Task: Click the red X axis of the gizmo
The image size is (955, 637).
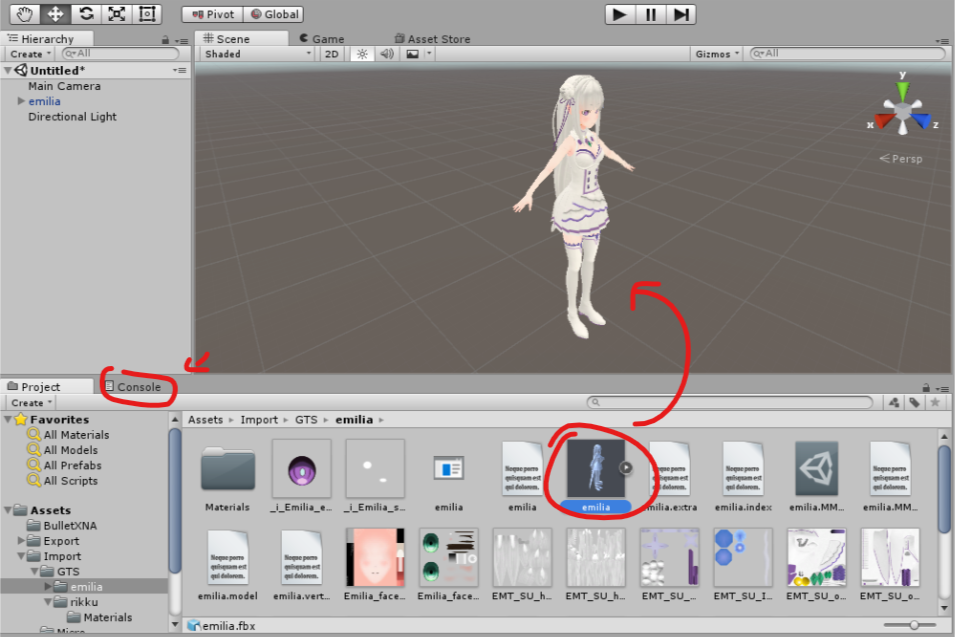Action: click(885, 121)
